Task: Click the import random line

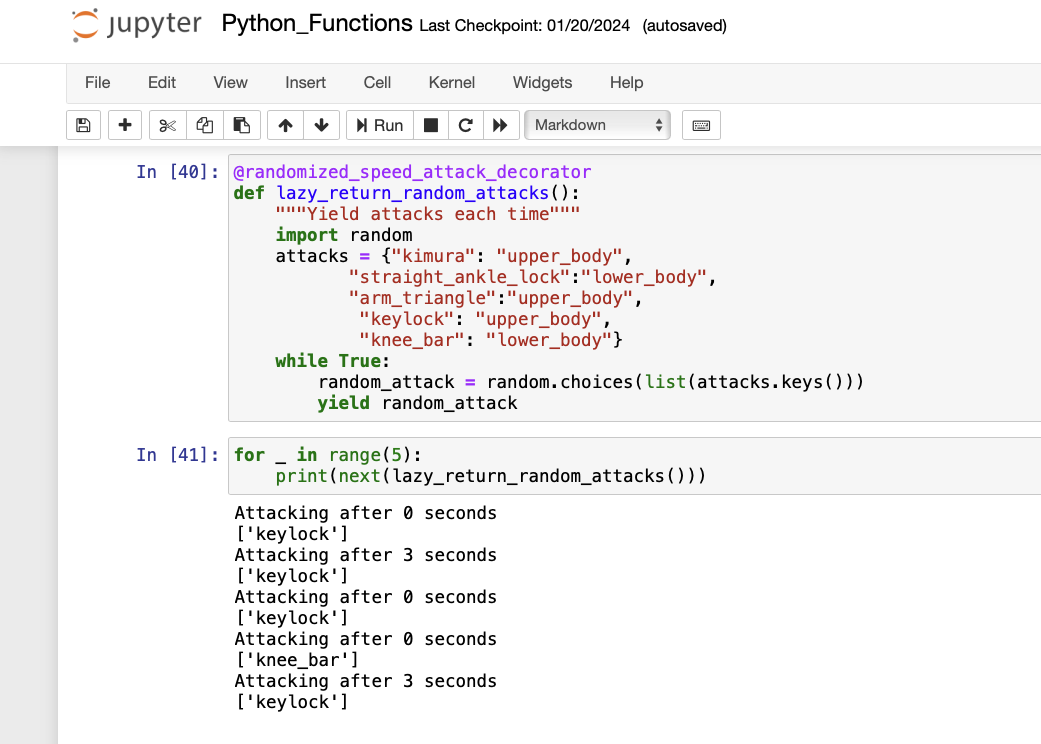Action: click(344, 235)
